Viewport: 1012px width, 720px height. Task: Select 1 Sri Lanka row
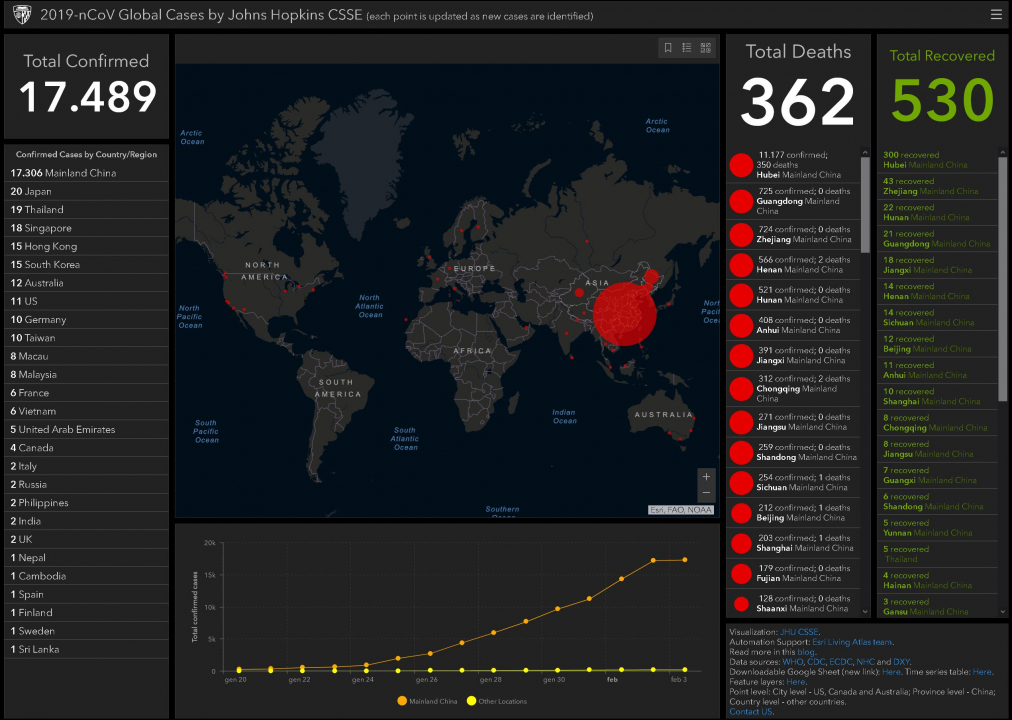click(86, 649)
